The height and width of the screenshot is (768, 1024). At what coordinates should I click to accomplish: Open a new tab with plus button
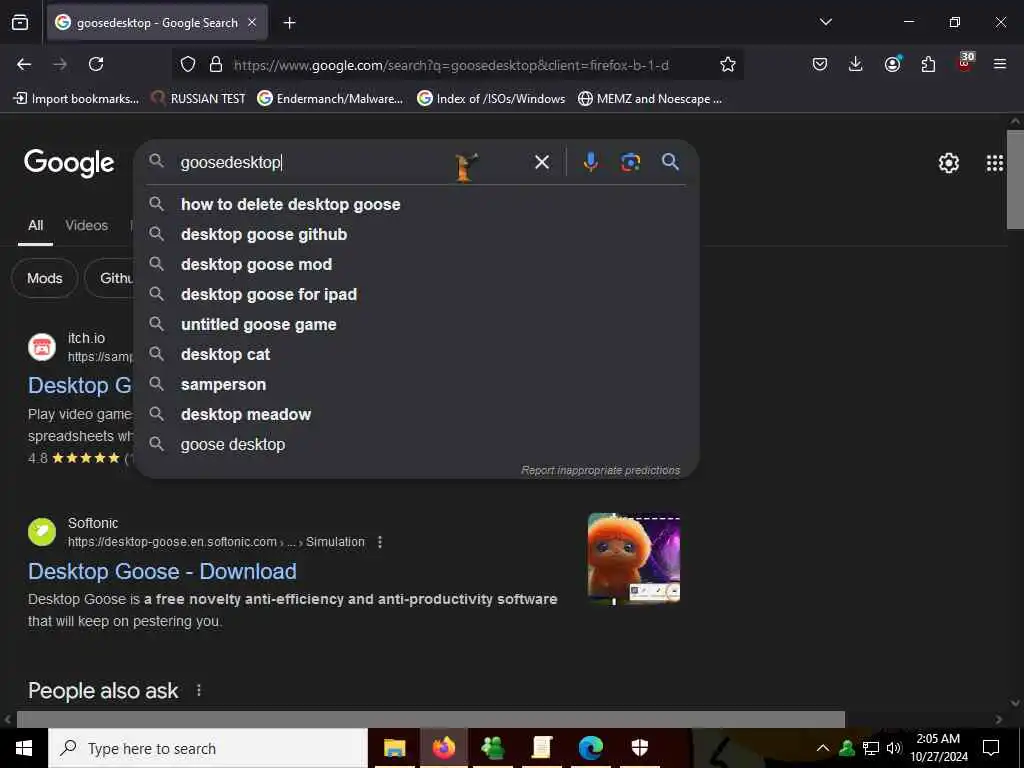click(x=289, y=23)
